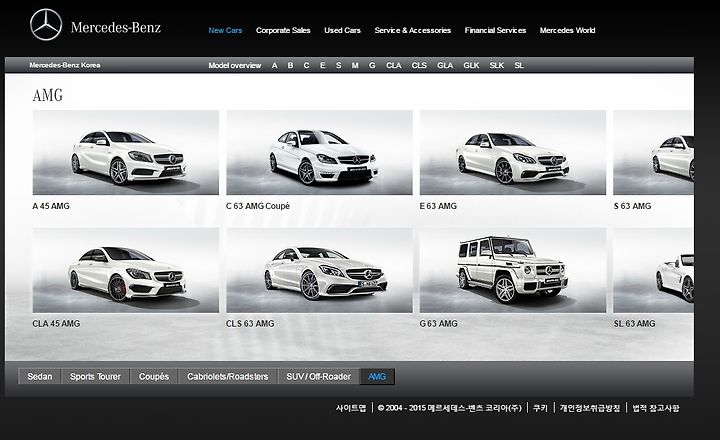Select the CLS model link
The width and height of the screenshot is (720, 440).
pos(419,66)
